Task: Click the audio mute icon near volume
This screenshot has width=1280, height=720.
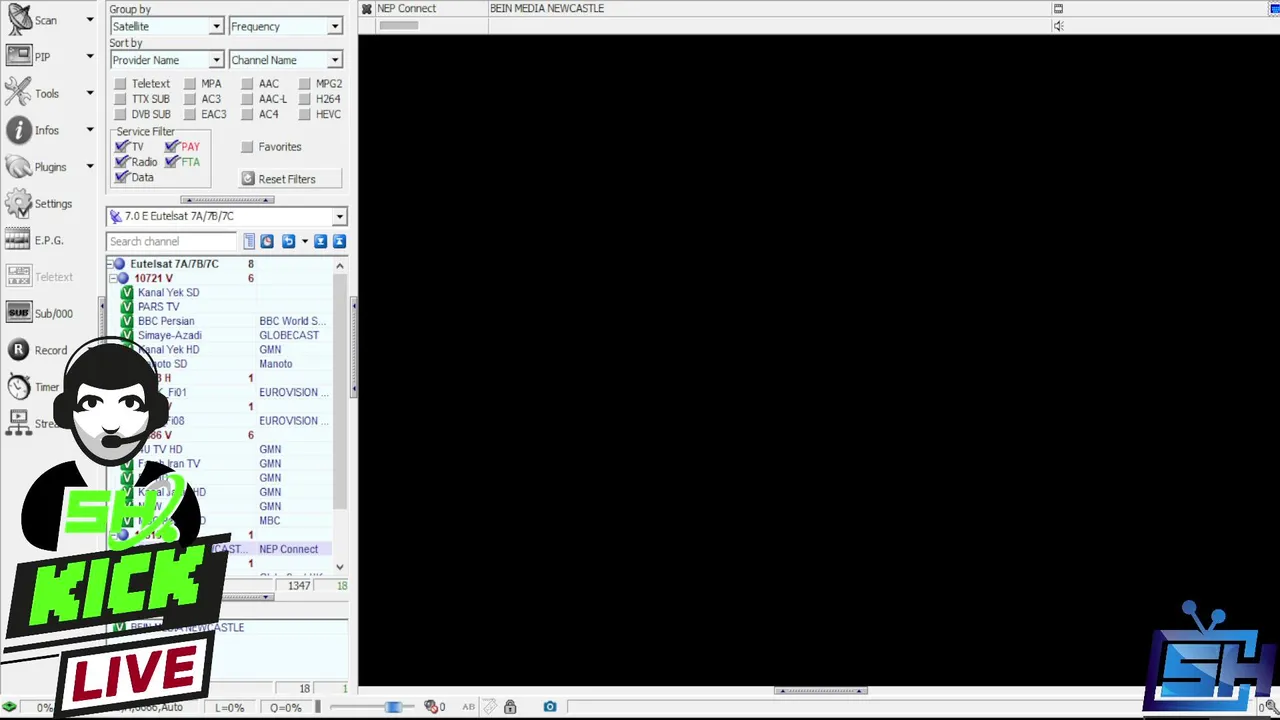Action: click(x=433, y=707)
